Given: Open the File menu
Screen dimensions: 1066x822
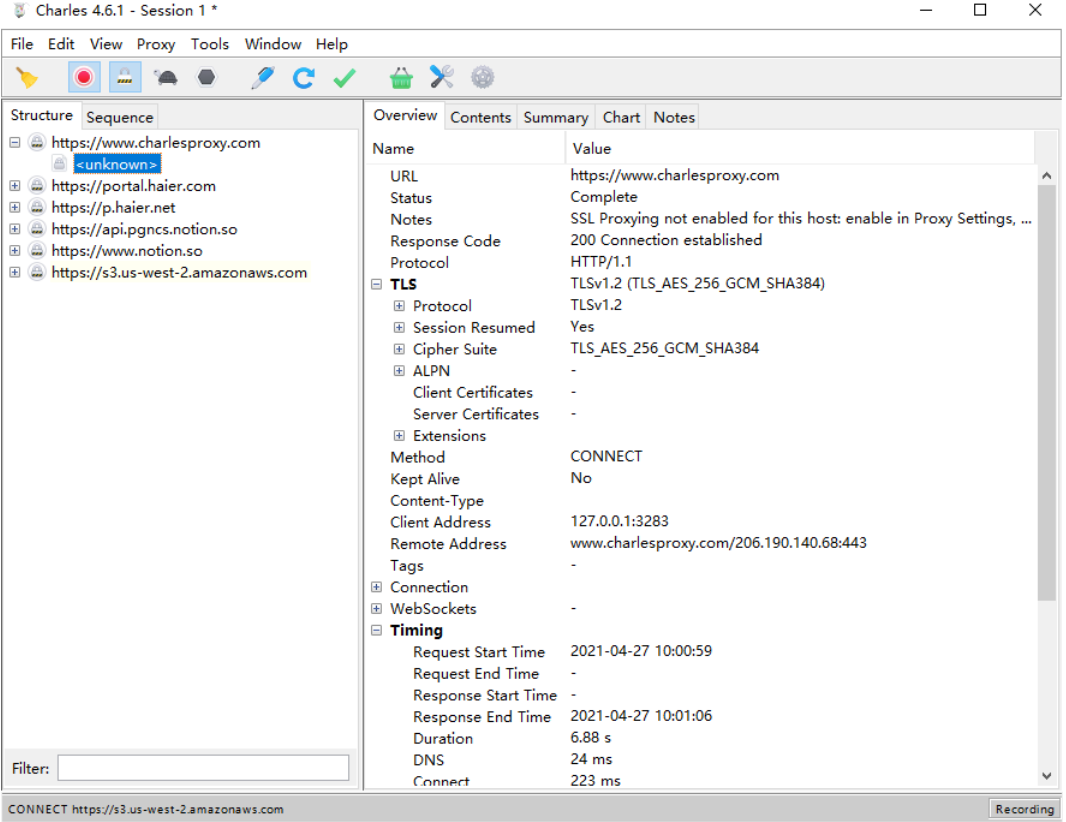Looking at the screenshot, I should [22, 44].
